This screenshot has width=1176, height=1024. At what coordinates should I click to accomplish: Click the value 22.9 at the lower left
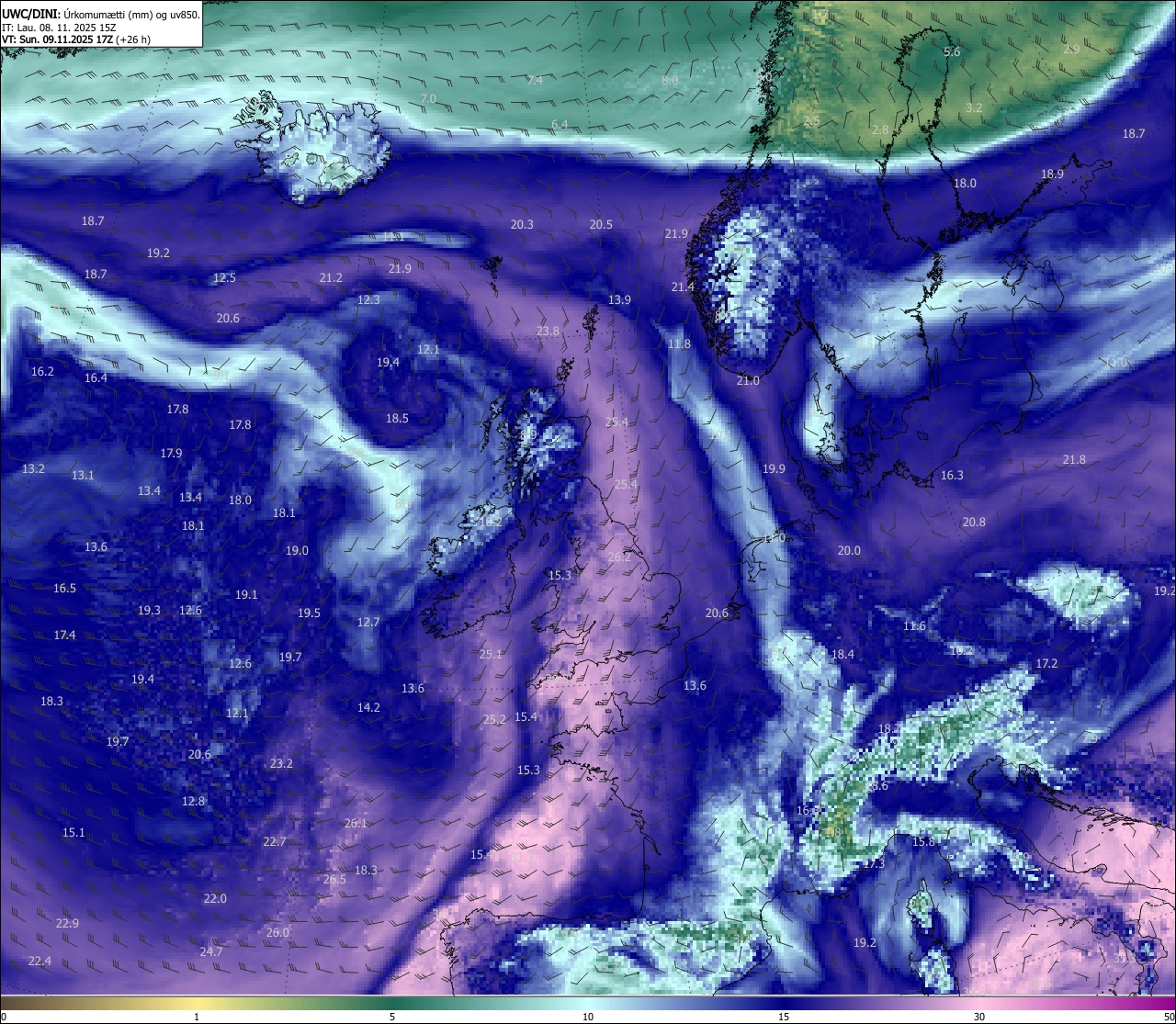(67, 923)
